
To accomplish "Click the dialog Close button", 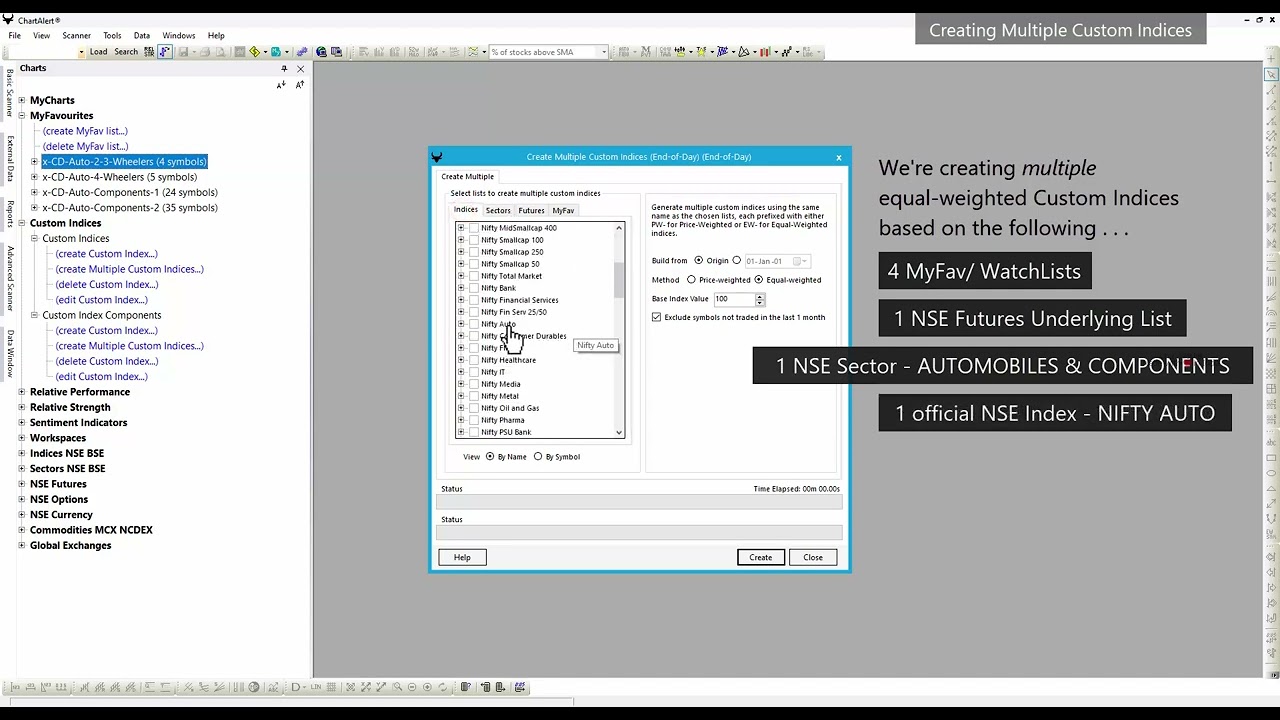I will pos(813,557).
